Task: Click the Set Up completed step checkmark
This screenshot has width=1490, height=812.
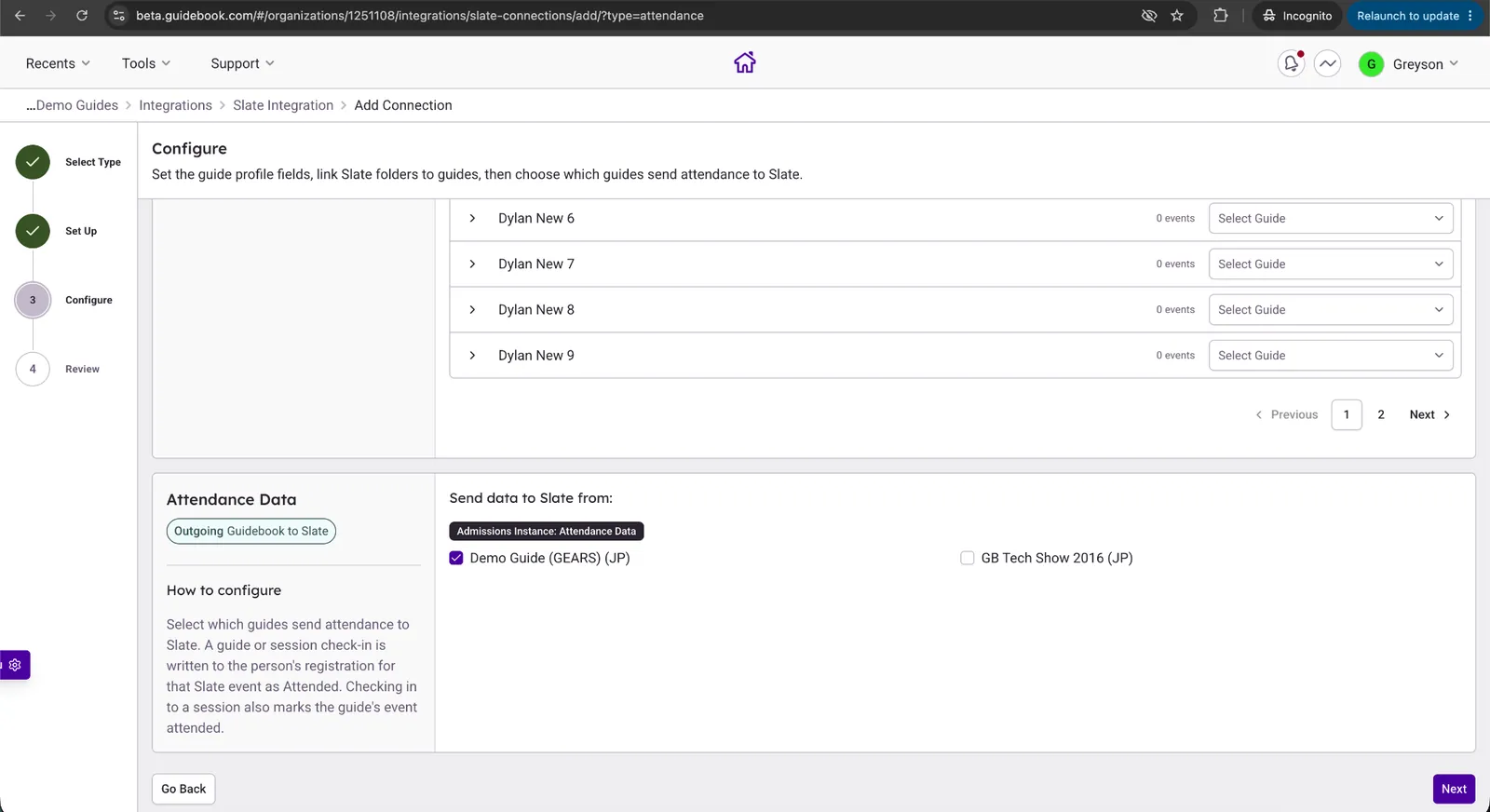Action: [33, 231]
